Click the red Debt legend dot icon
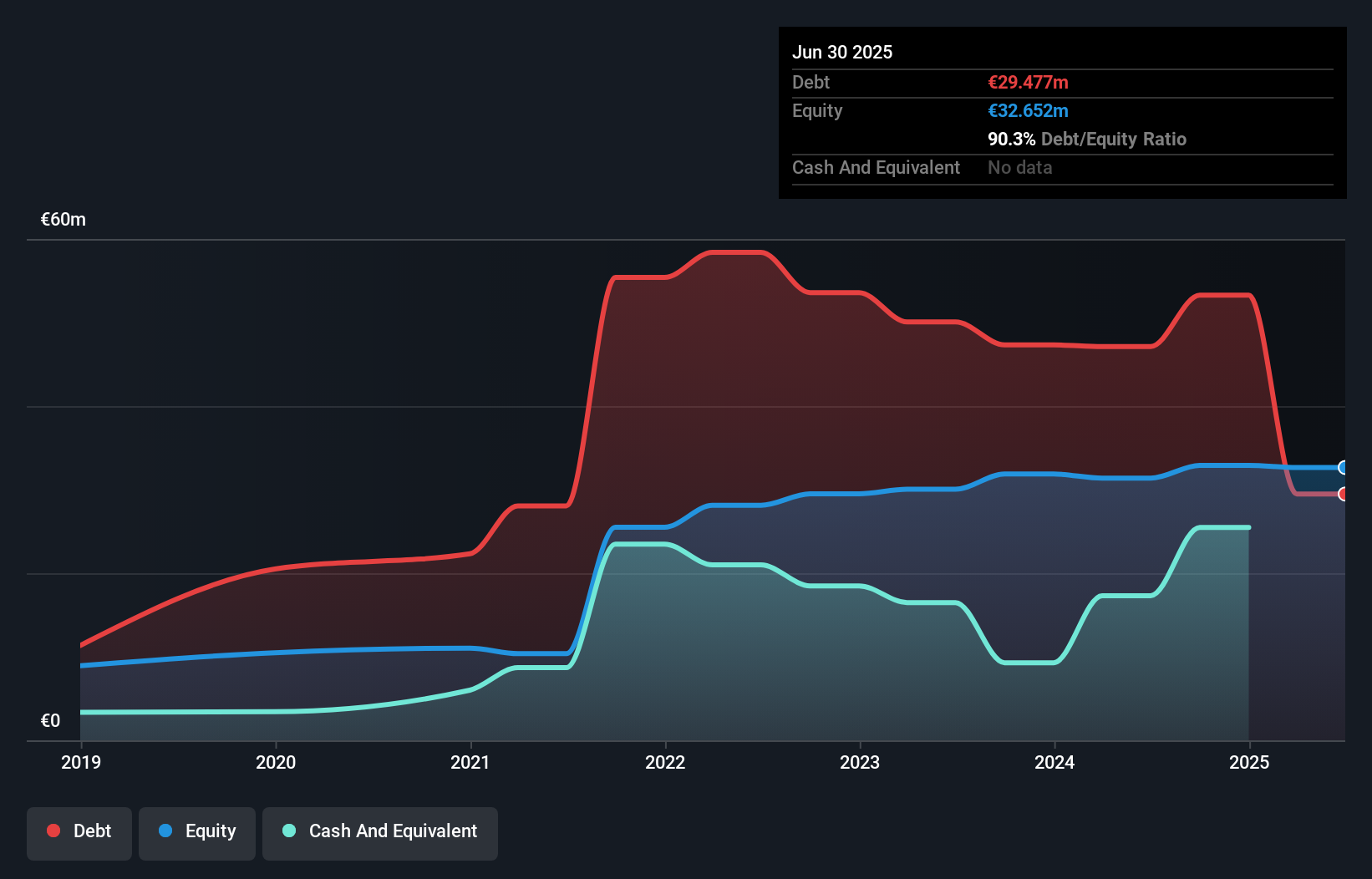Image resolution: width=1372 pixels, height=879 pixels. [x=53, y=831]
